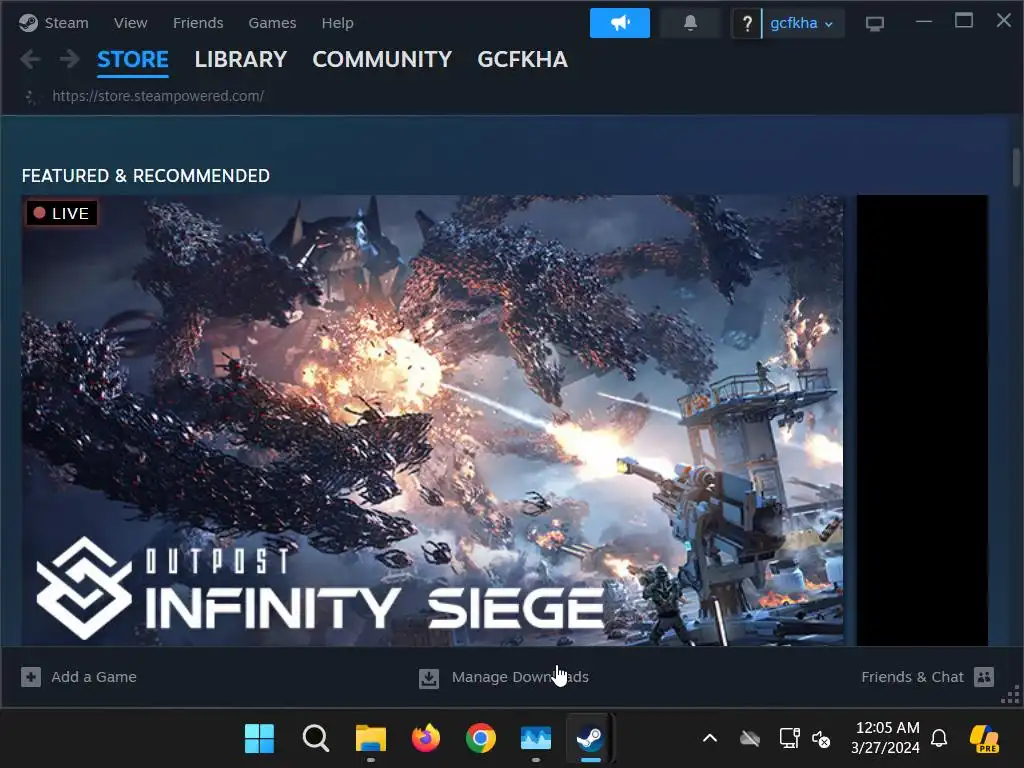Image resolution: width=1024 pixels, height=768 pixels.
Task: Launch Google Chrome from taskbar
Action: (481, 739)
